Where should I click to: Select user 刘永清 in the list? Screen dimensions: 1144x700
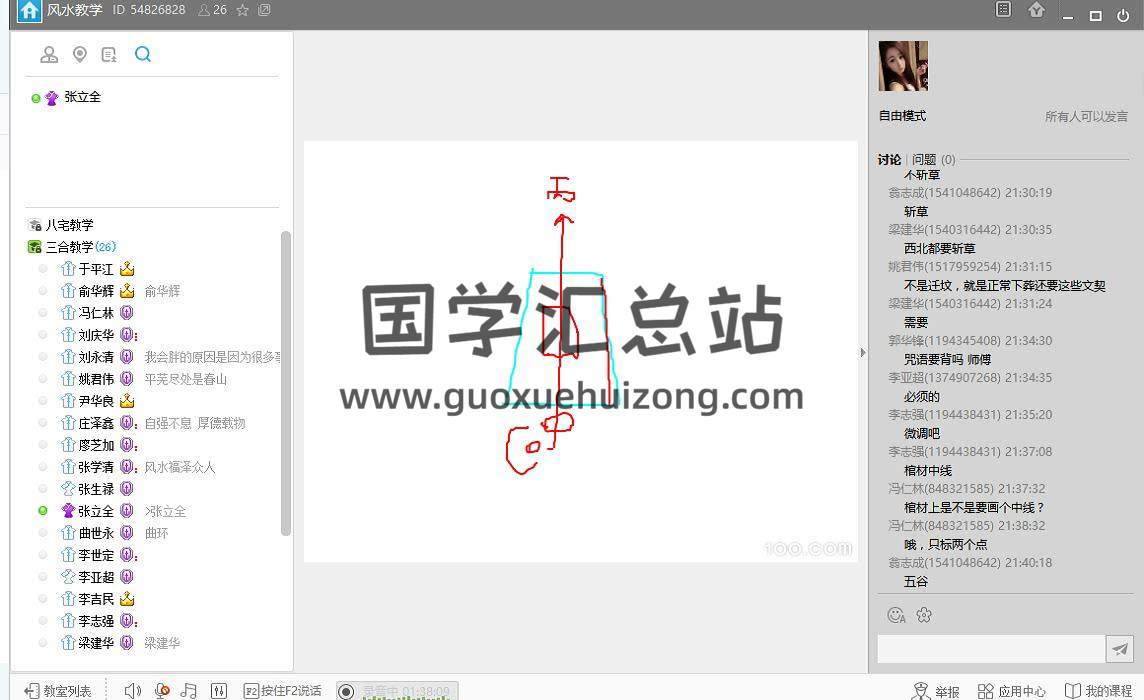click(x=96, y=357)
